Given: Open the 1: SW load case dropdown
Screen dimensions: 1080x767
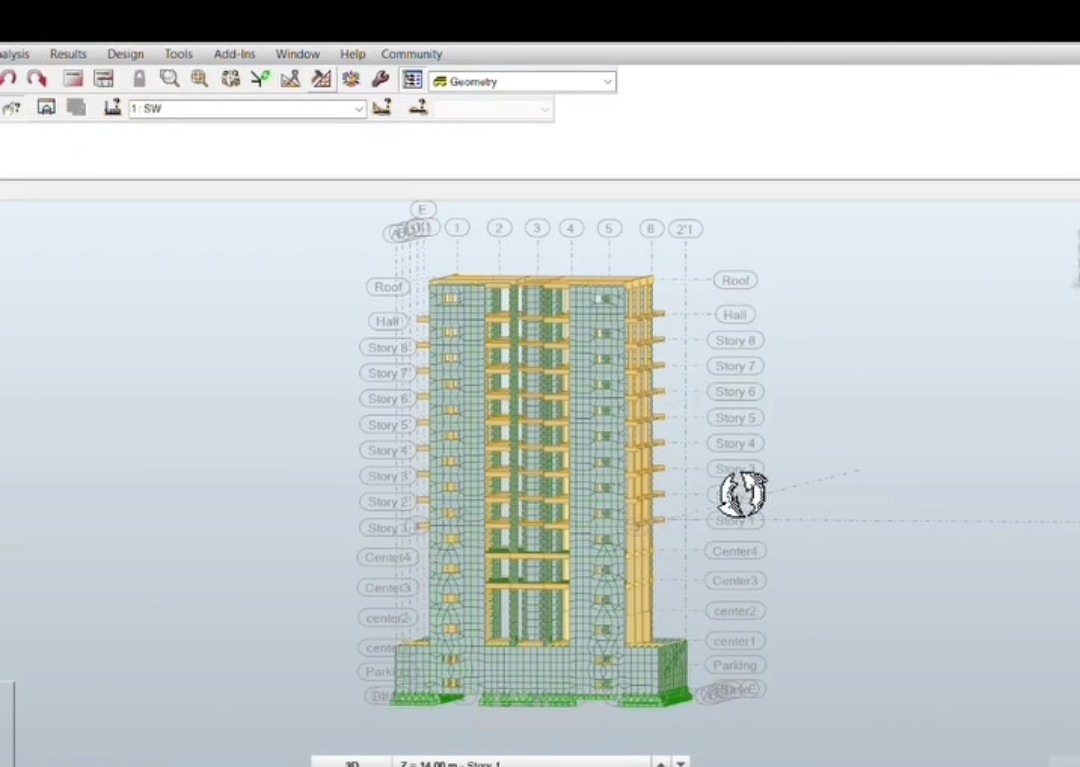Looking at the screenshot, I should (x=247, y=109).
